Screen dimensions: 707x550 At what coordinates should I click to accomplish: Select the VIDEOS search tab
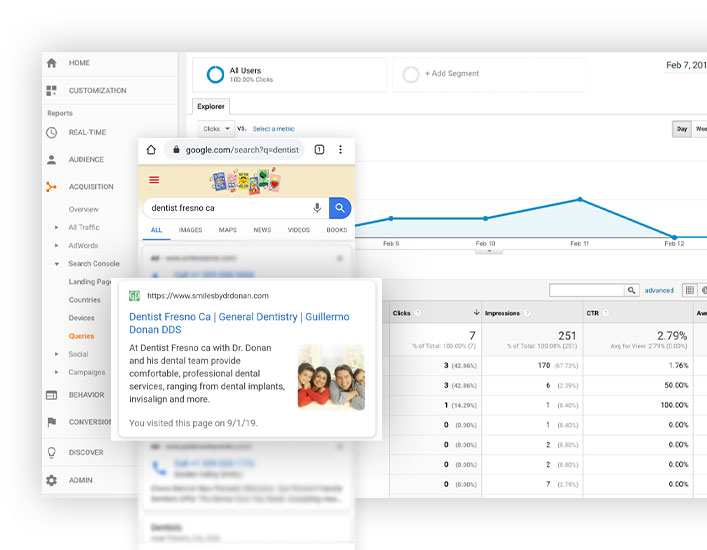(x=298, y=230)
